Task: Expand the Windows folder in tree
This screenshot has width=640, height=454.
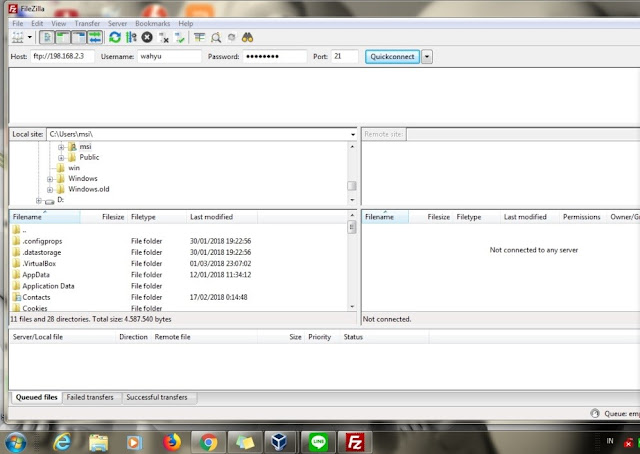Action: pyautogui.click(x=50, y=179)
